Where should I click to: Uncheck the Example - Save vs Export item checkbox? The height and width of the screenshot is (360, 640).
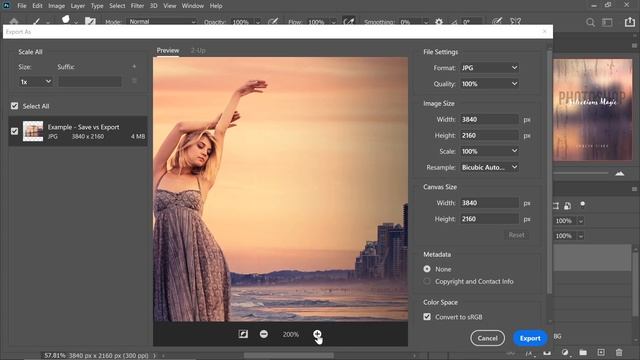pos(14,131)
